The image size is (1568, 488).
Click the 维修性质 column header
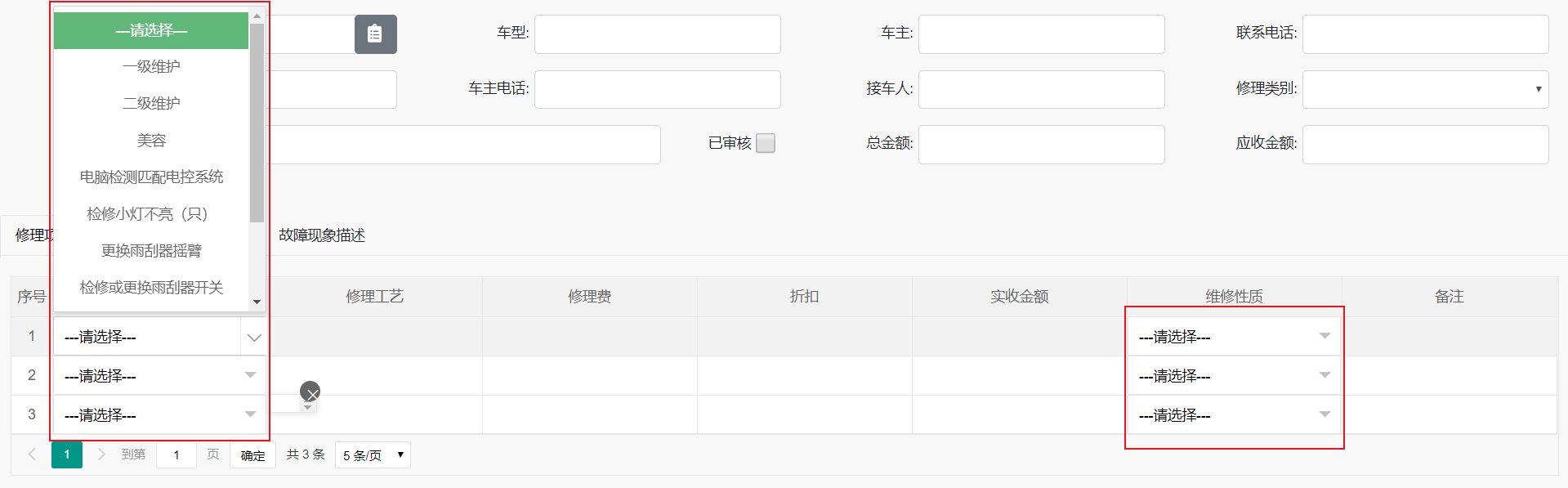[x=1235, y=296]
